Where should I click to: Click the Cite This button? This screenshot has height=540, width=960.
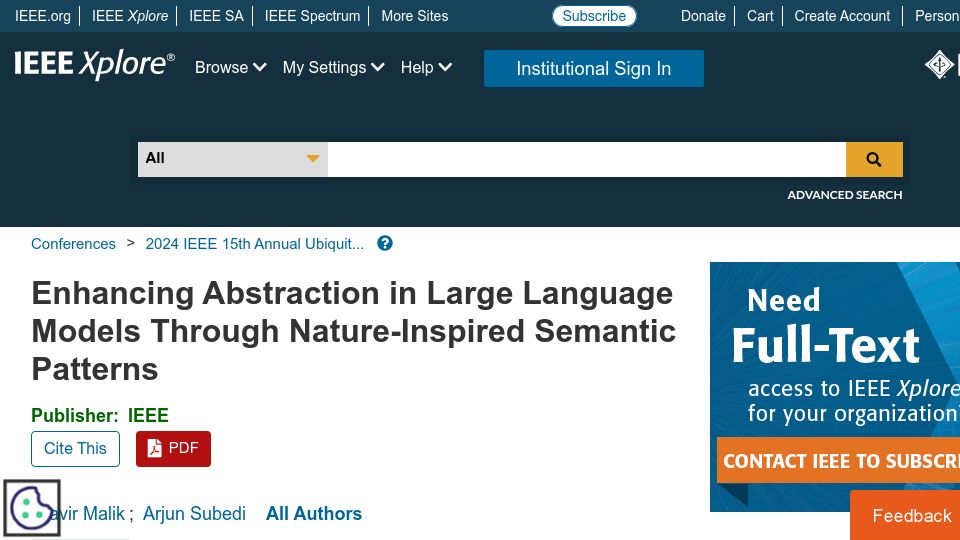point(75,449)
